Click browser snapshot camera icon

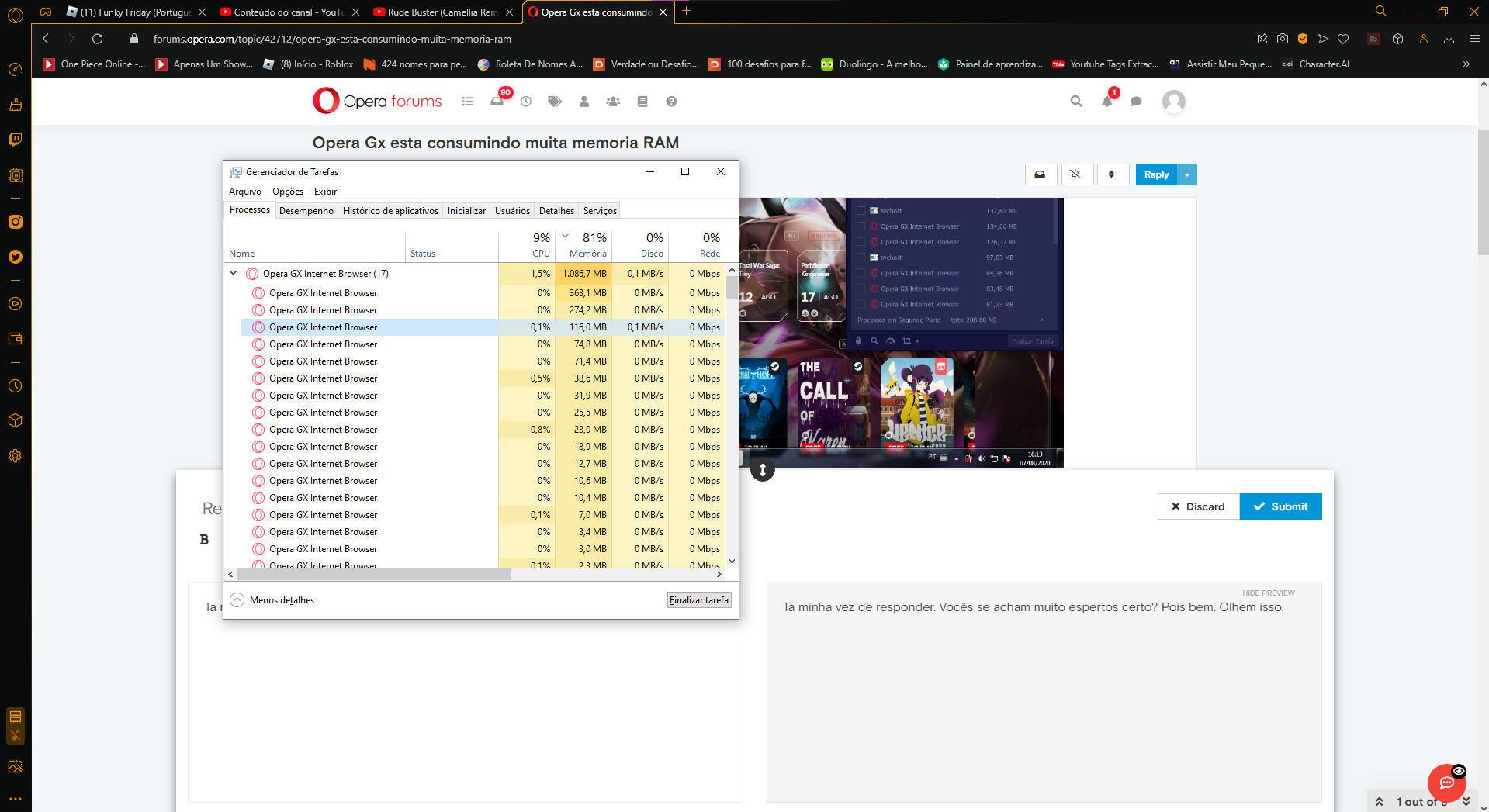coord(1283,39)
